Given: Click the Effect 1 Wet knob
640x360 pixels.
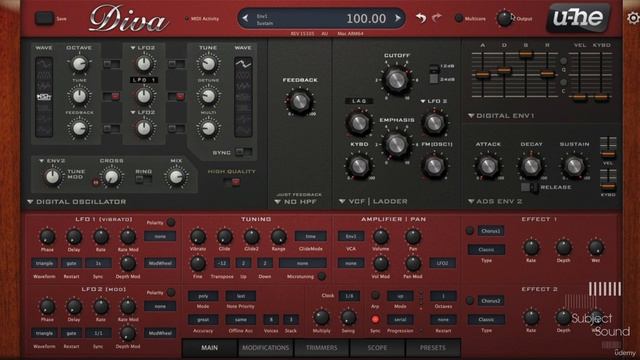Looking at the screenshot, I should pyautogui.click(x=596, y=247).
